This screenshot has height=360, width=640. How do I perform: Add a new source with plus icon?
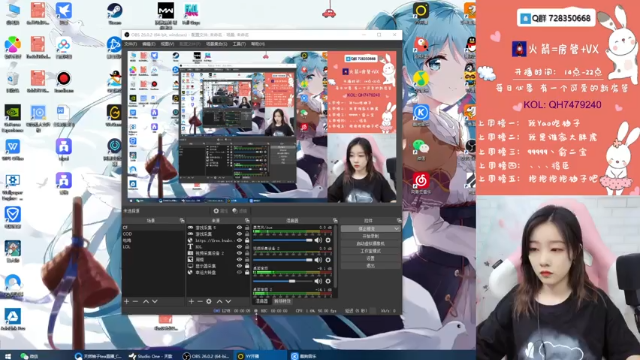point(191,301)
